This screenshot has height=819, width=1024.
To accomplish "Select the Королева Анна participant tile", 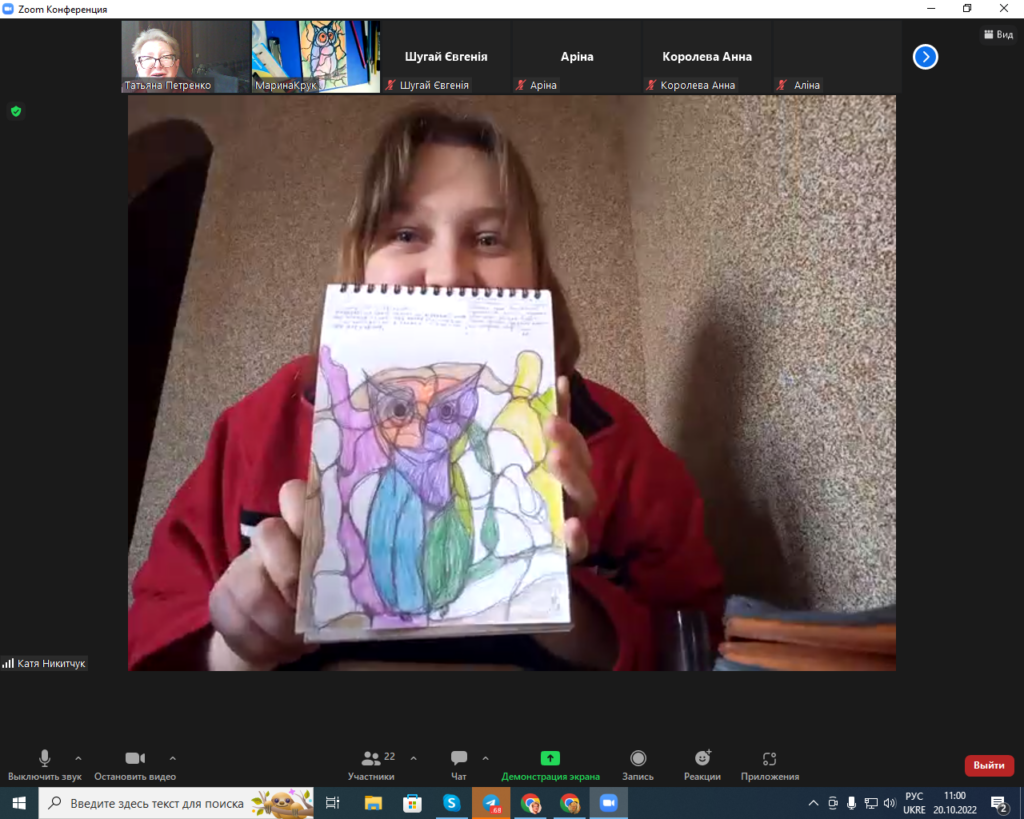I will click(x=706, y=57).
